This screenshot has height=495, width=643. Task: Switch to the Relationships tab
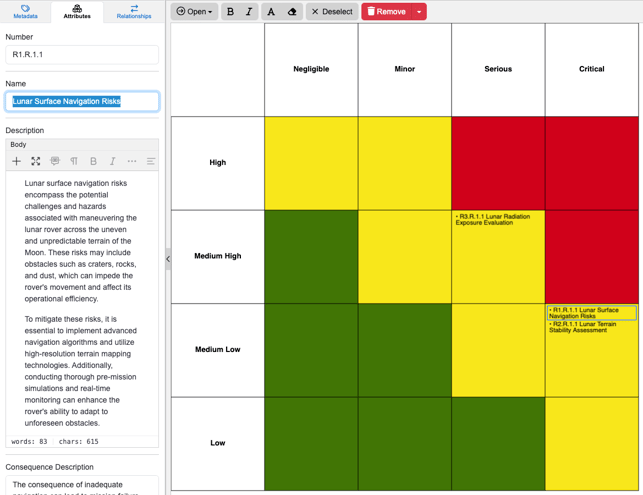pyautogui.click(x=134, y=11)
